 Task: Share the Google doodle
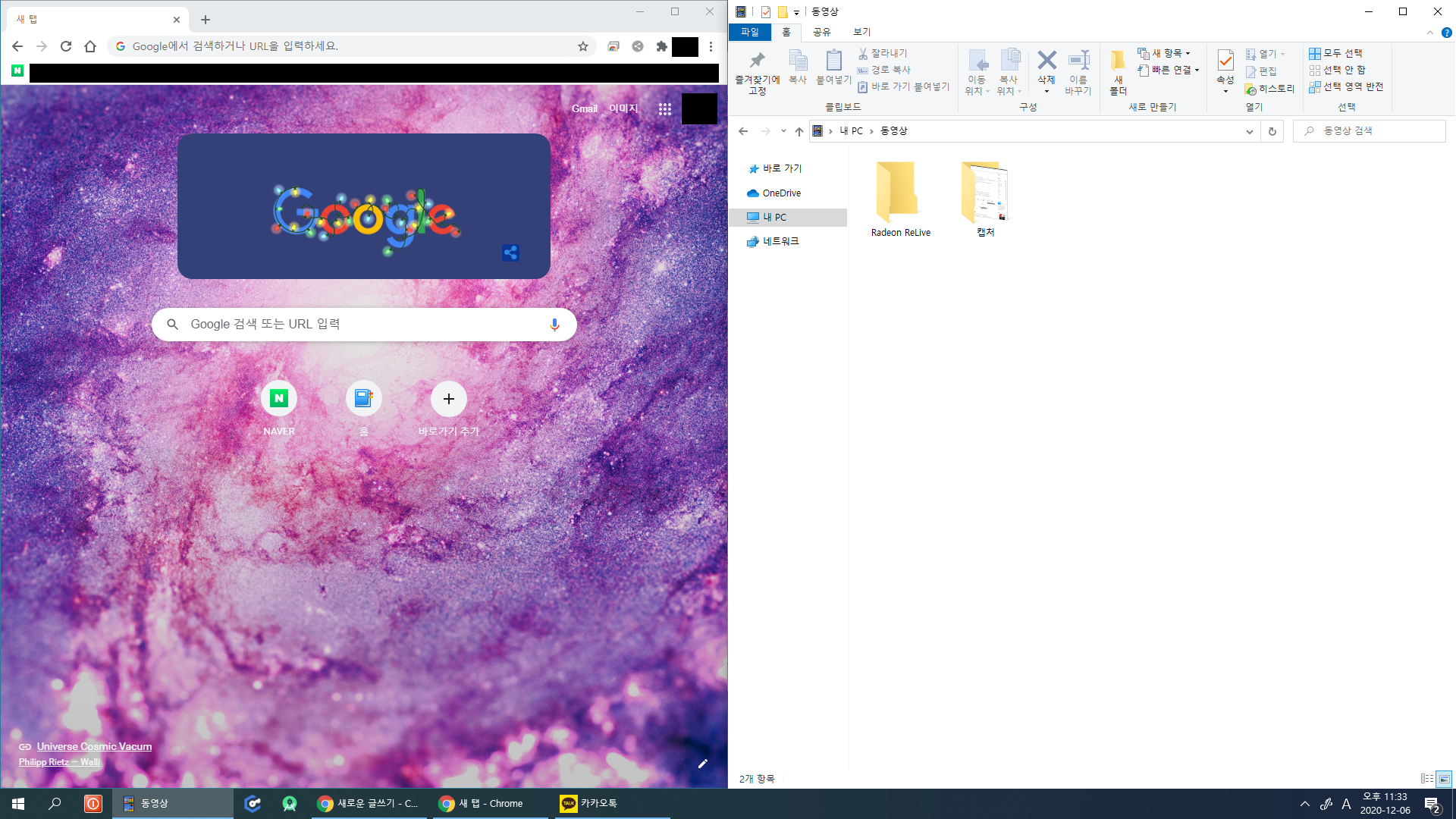coord(510,253)
